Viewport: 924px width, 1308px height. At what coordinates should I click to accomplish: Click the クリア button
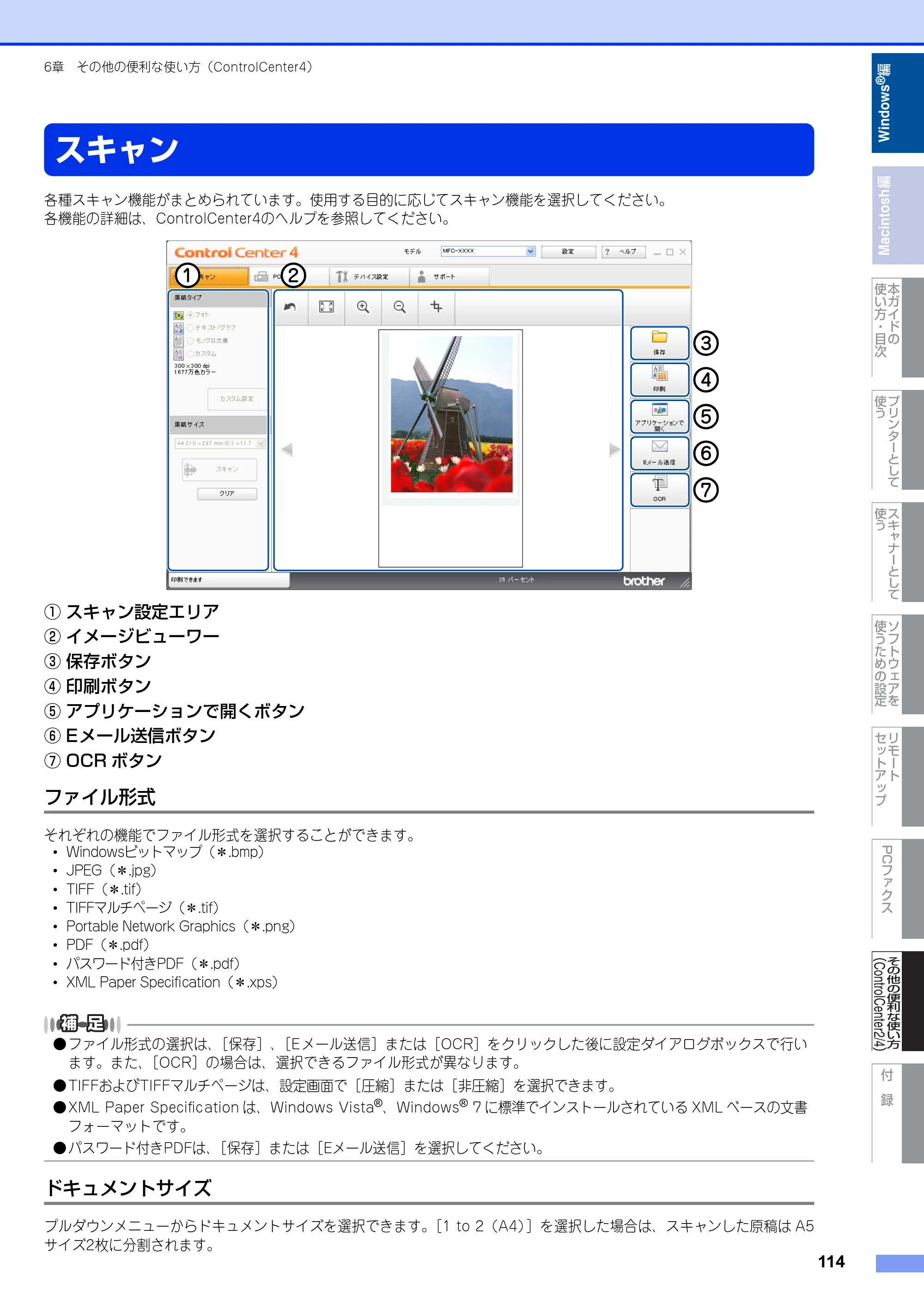click(x=227, y=493)
